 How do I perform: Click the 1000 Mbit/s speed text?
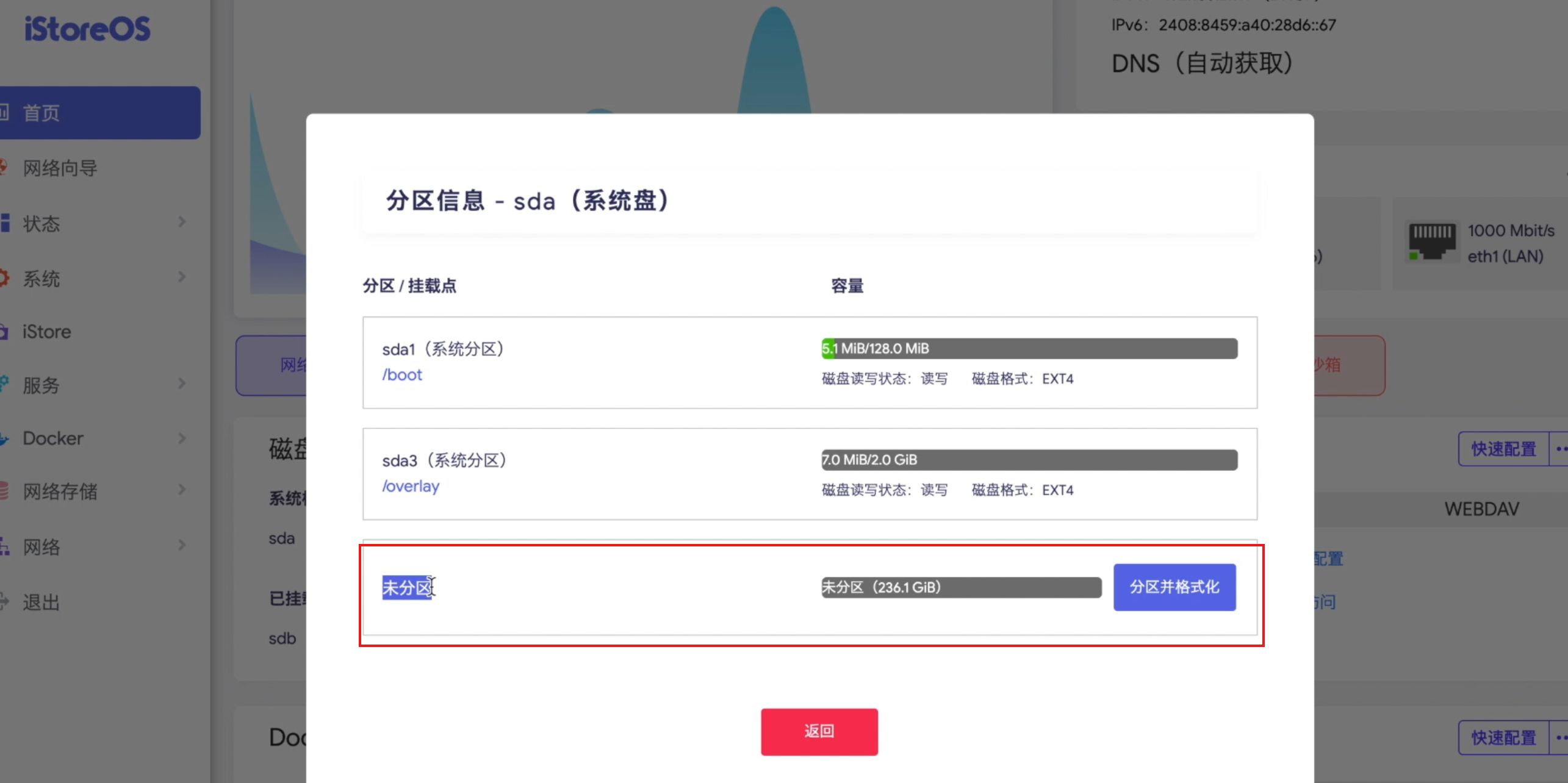(x=1511, y=231)
